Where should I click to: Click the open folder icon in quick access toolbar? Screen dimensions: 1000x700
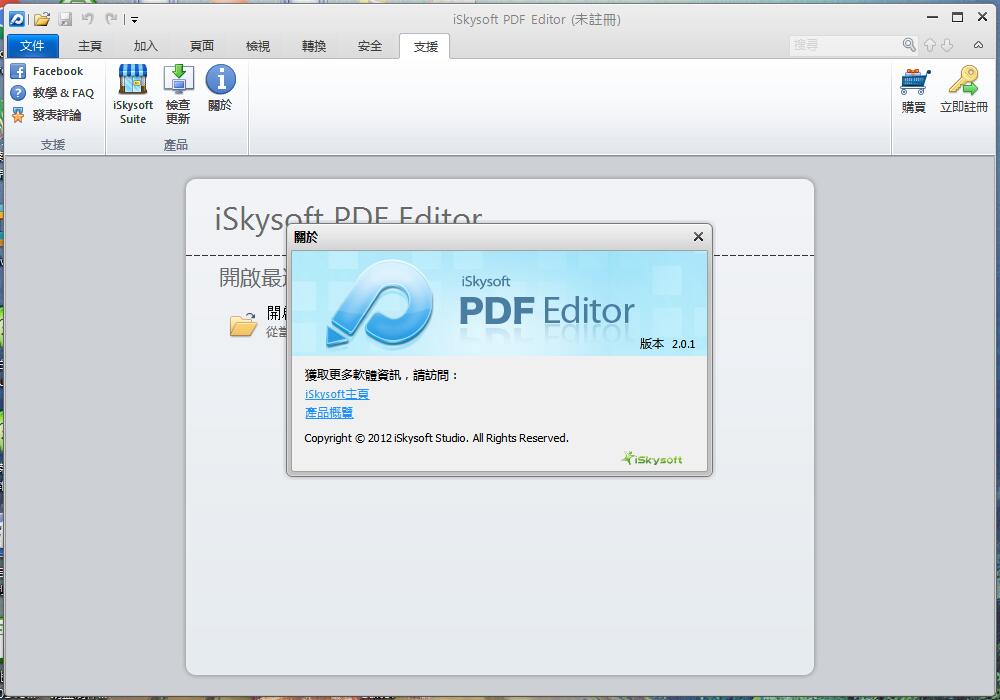(x=42, y=19)
